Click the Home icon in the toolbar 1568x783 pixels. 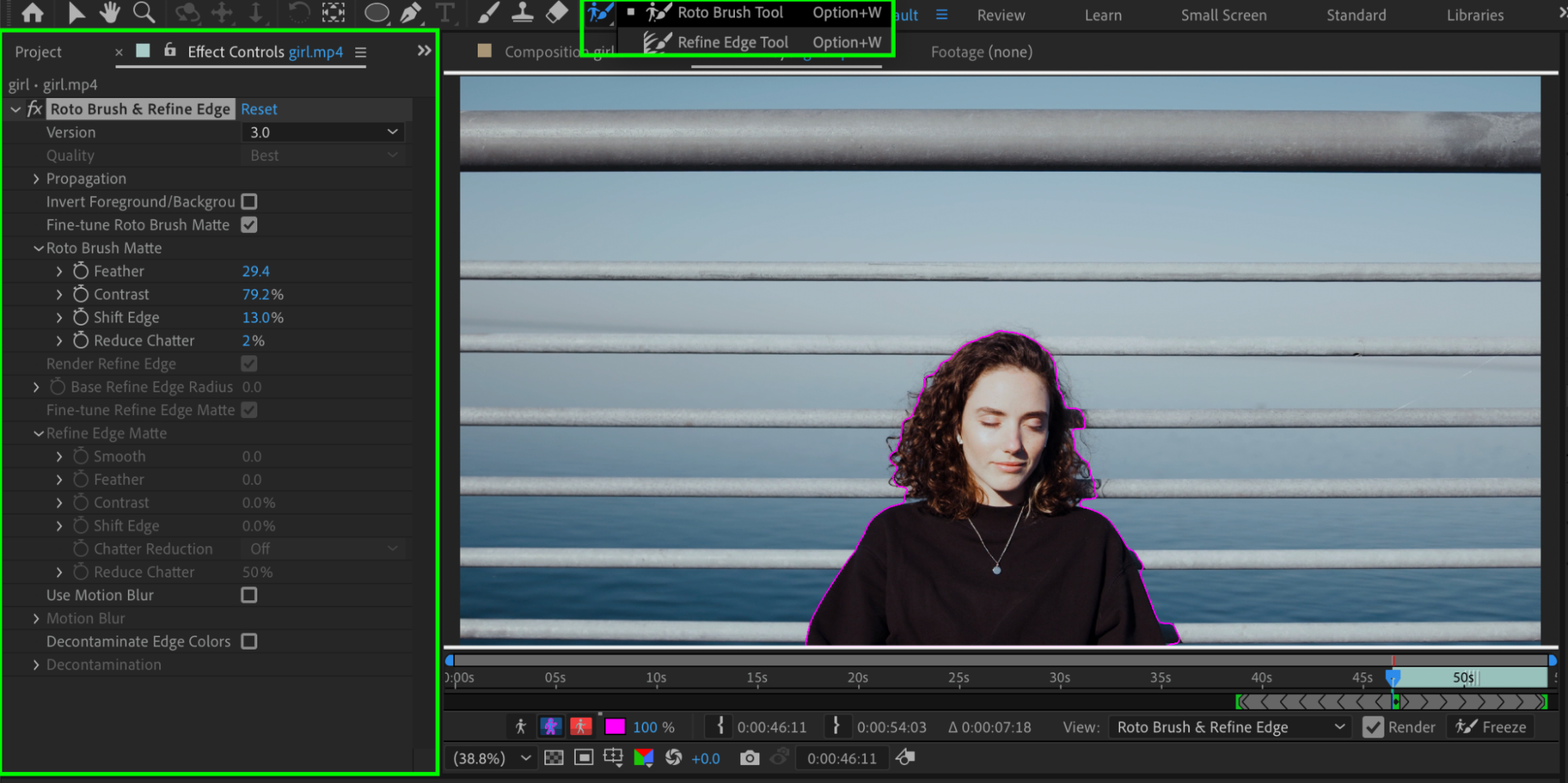pos(32,13)
